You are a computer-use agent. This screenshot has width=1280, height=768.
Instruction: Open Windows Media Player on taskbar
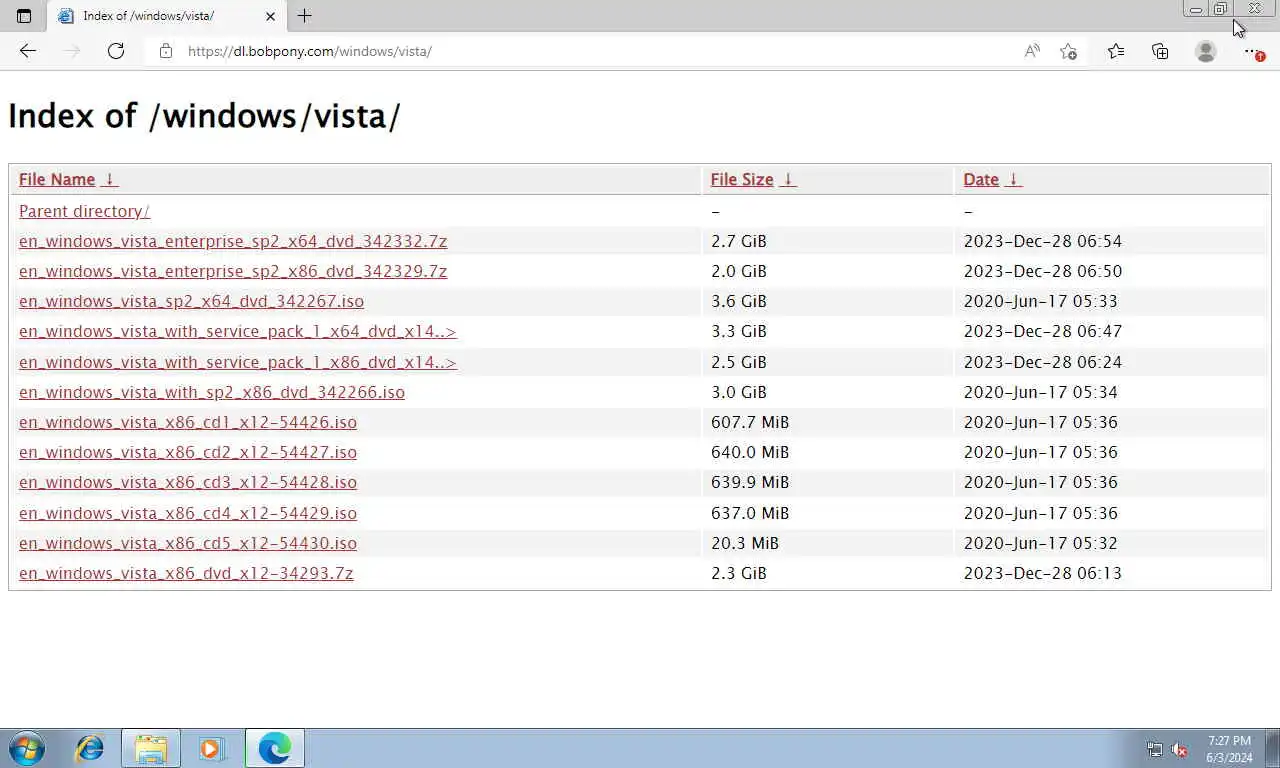(x=211, y=748)
